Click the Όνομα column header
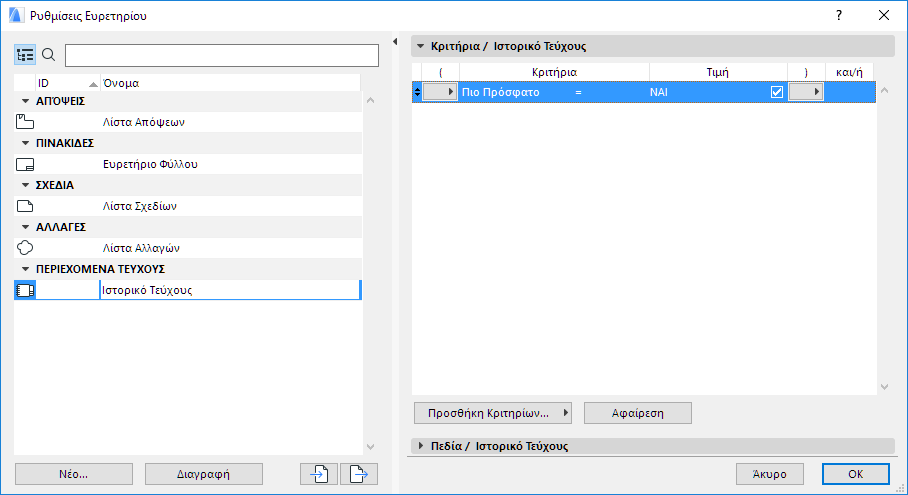The image size is (908, 495). pos(230,83)
